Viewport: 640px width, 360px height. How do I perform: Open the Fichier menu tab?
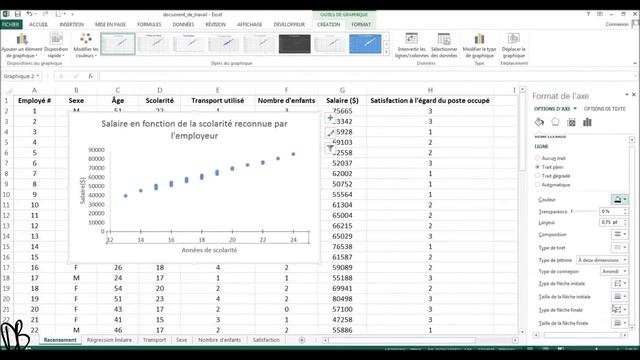tap(10, 24)
